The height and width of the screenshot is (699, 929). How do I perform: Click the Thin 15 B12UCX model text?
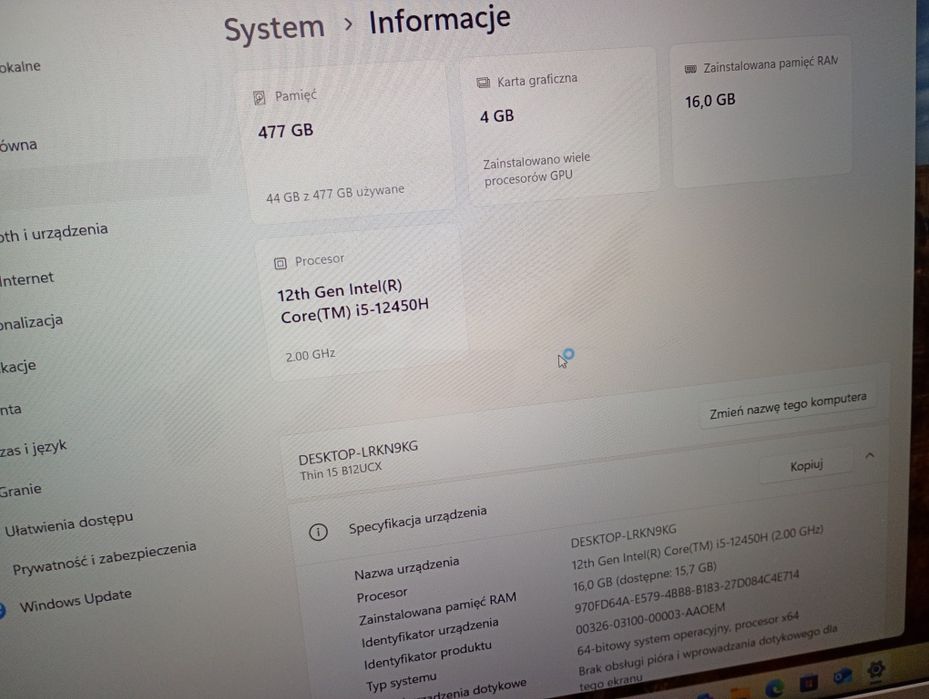tap(341, 471)
